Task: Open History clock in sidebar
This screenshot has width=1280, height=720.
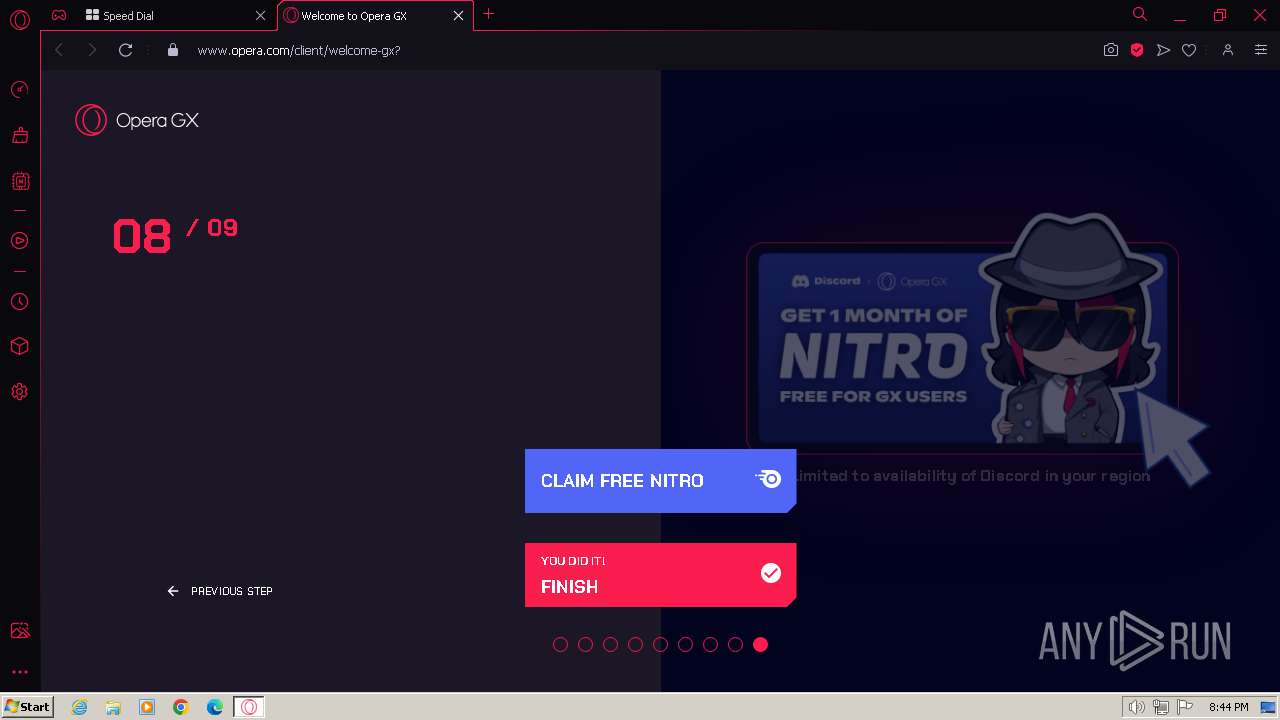Action: tap(20, 302)
